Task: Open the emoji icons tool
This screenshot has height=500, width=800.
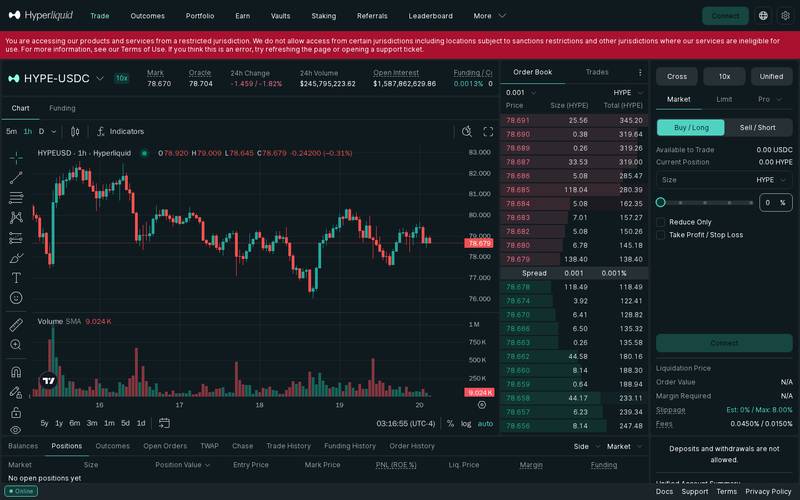Action: click(16, 297)
